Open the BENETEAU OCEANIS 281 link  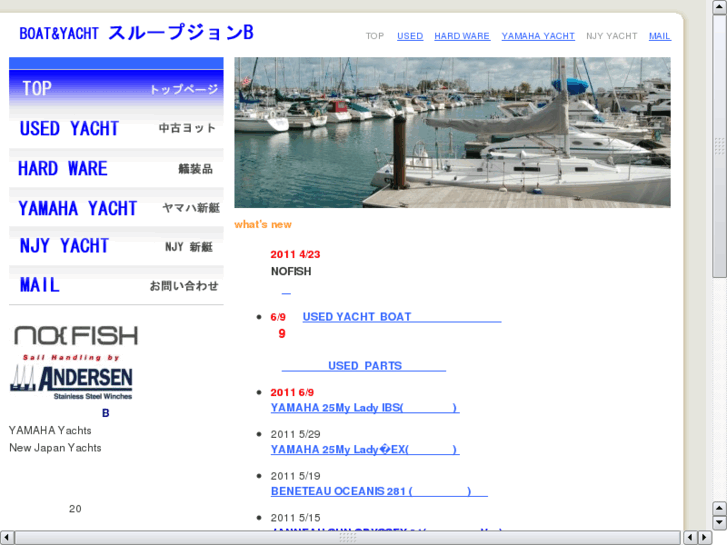pos(379,491)
